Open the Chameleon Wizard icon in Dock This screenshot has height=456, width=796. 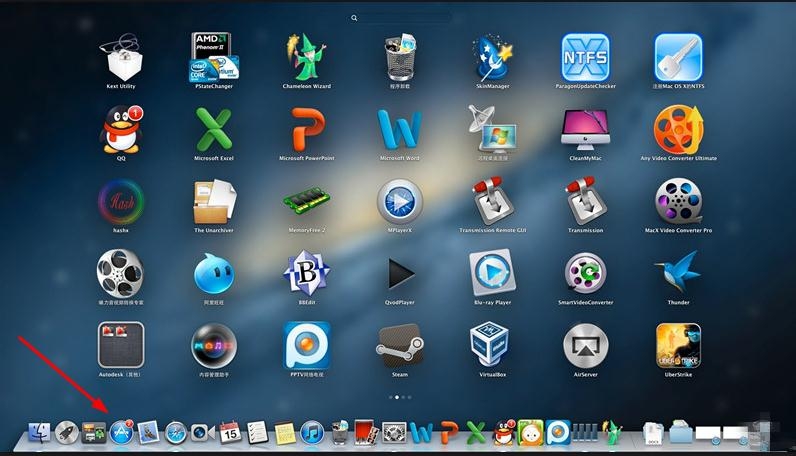tap(612, 433)
